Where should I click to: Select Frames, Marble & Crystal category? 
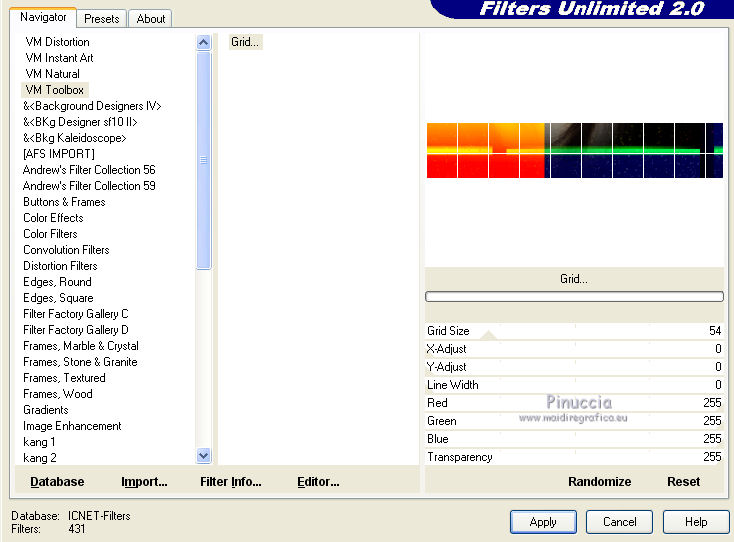(x=81, y=345)
